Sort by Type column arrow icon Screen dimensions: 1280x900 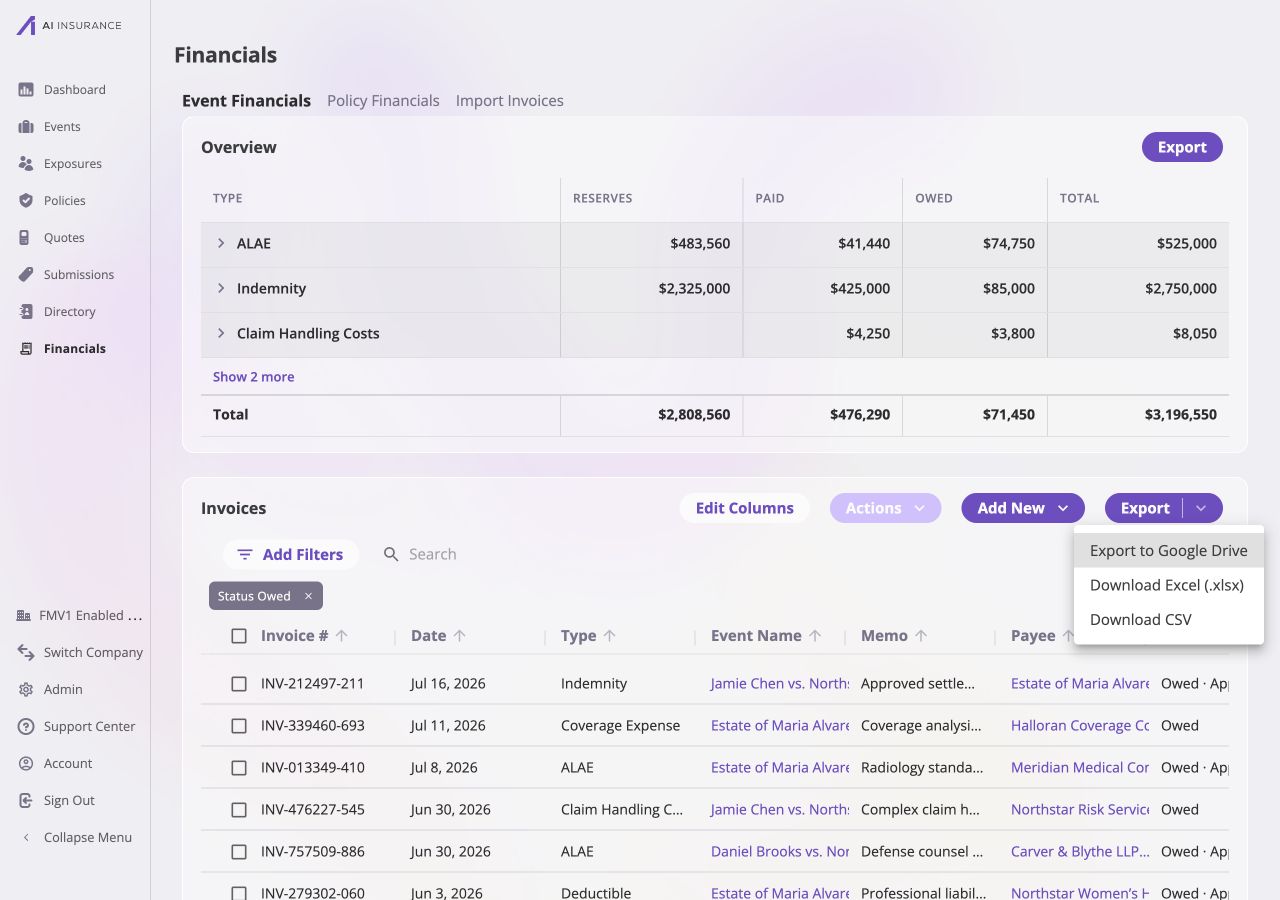coord(610,636)
